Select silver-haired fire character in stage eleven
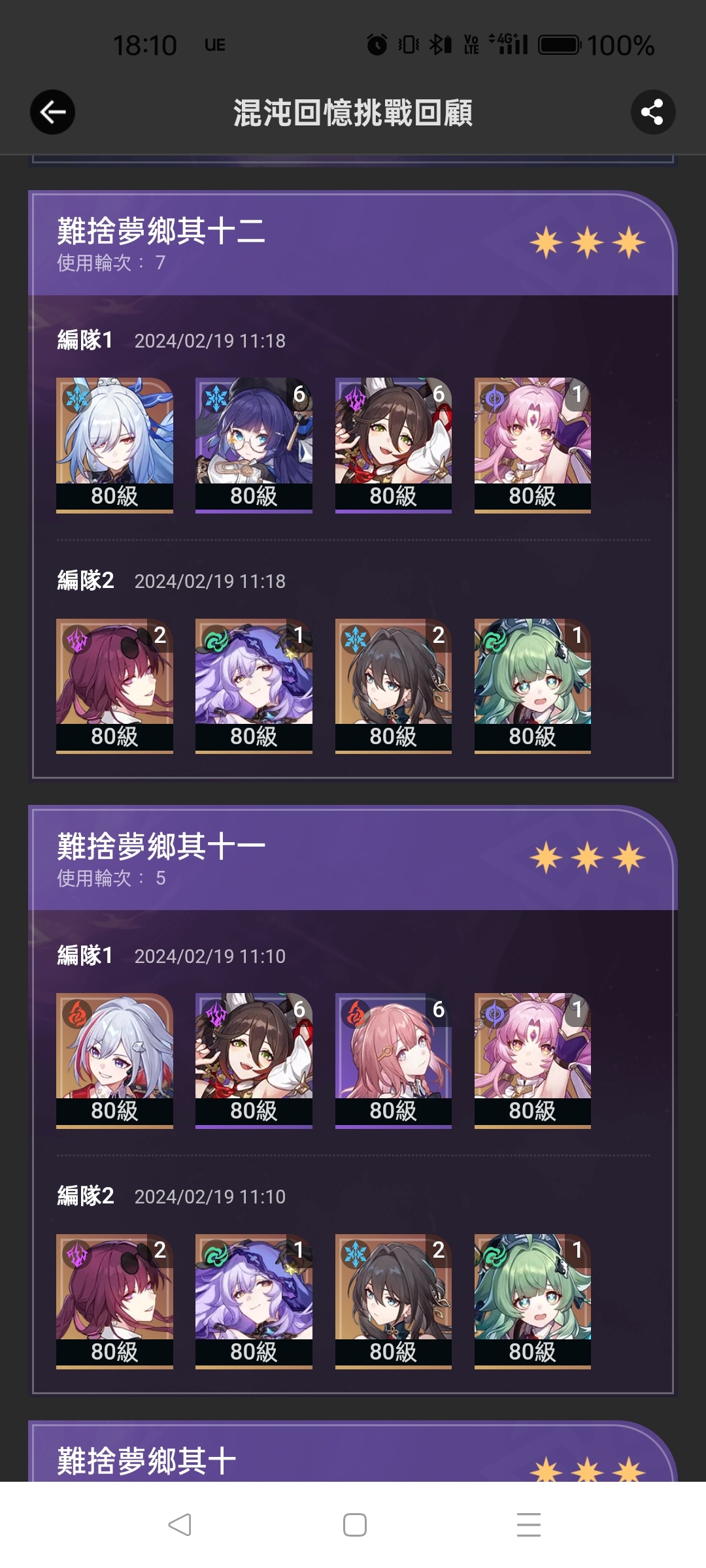This screenshot has height=1568, width=706. (114, 1060)
